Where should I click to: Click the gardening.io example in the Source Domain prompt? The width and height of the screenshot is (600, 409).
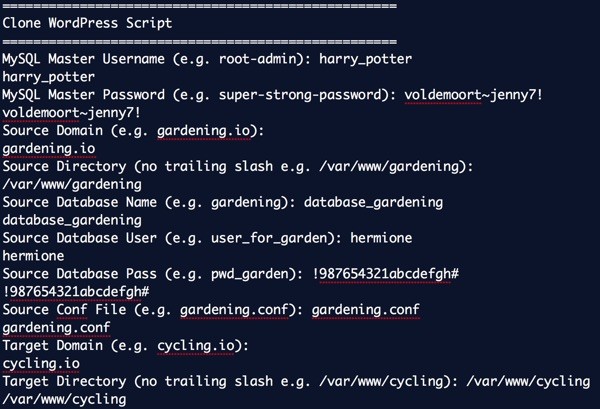[204, 131]
